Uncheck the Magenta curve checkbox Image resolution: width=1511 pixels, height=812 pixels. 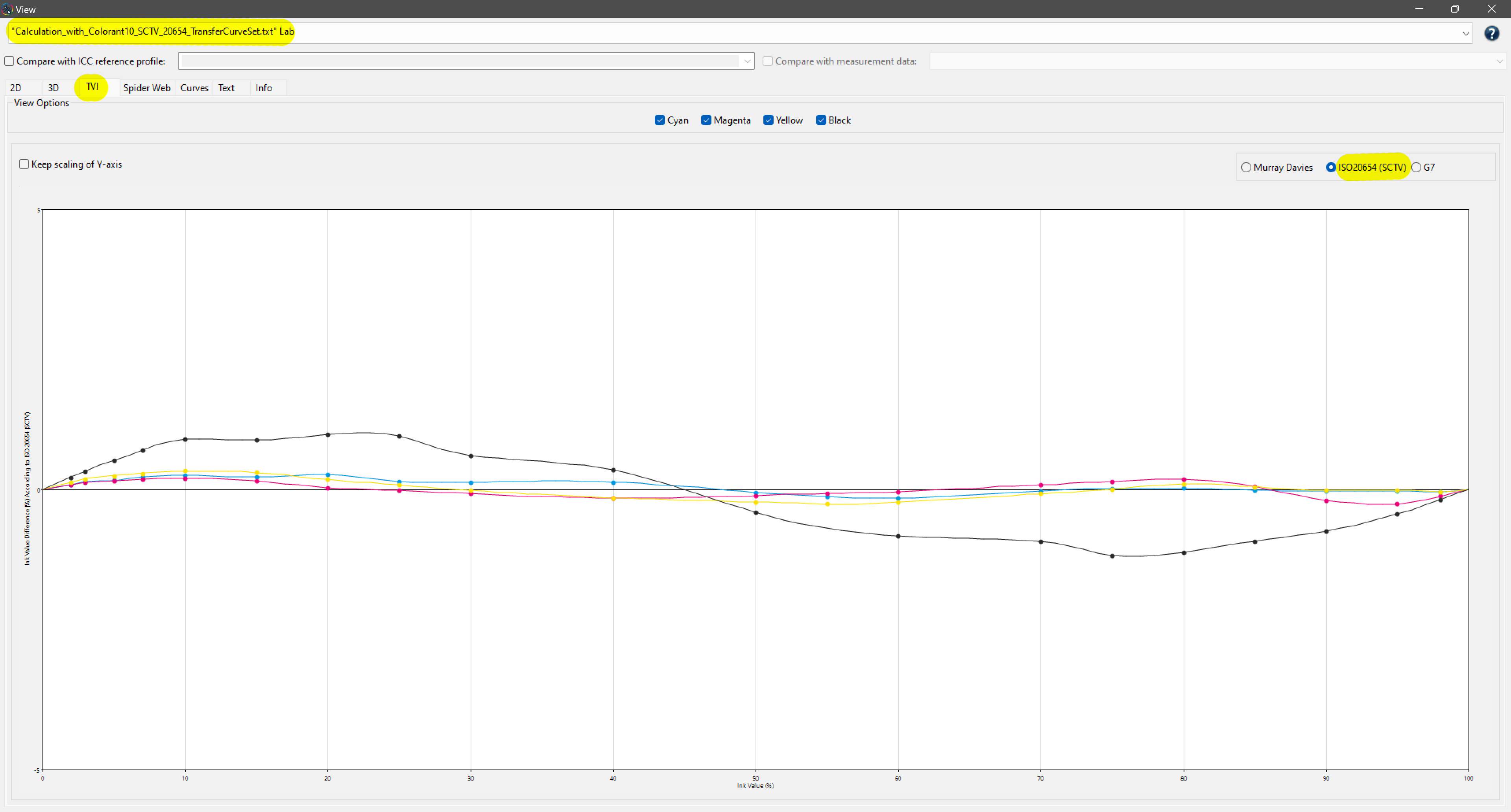(706, 120)
